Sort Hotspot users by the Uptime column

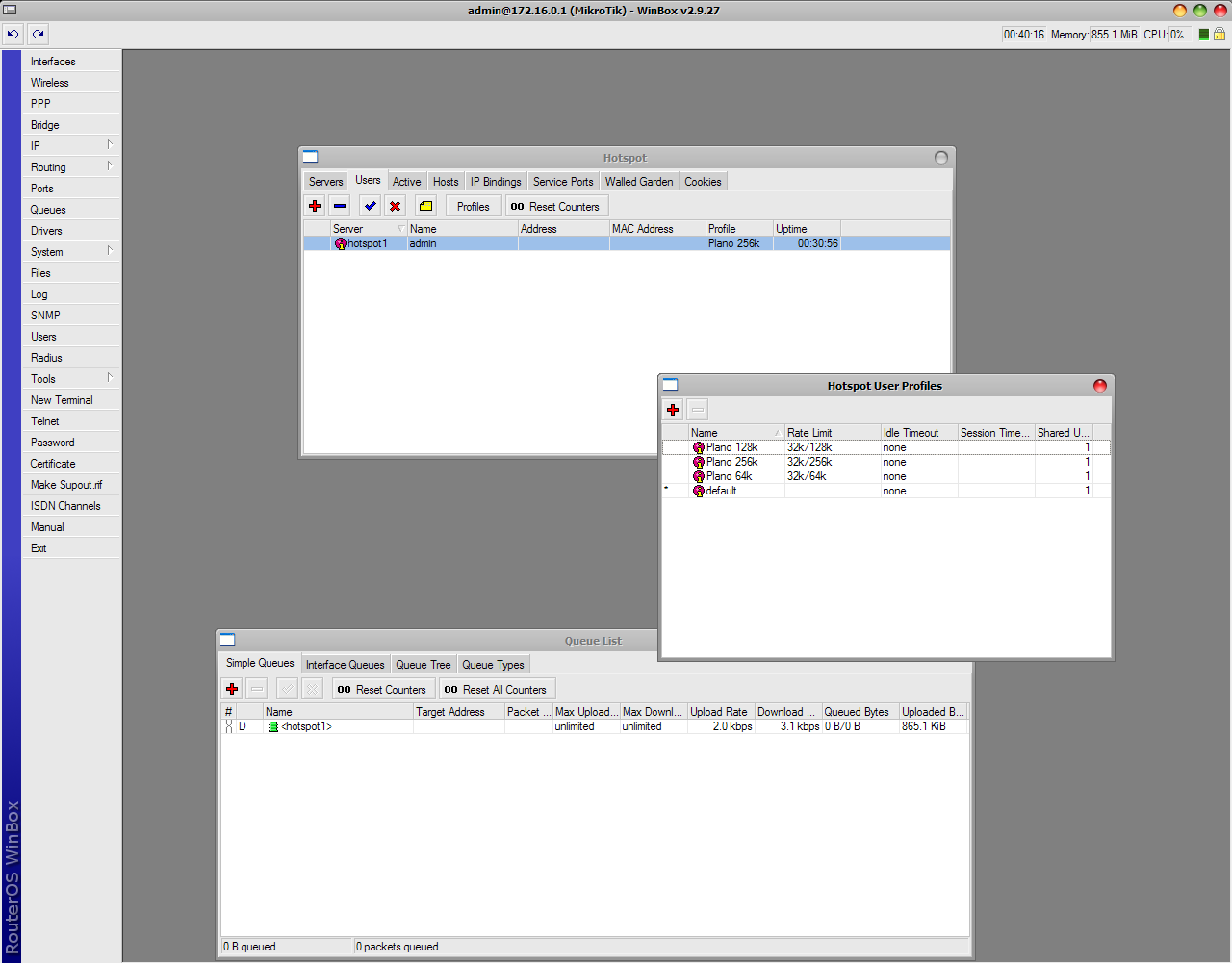pos(807,229)
